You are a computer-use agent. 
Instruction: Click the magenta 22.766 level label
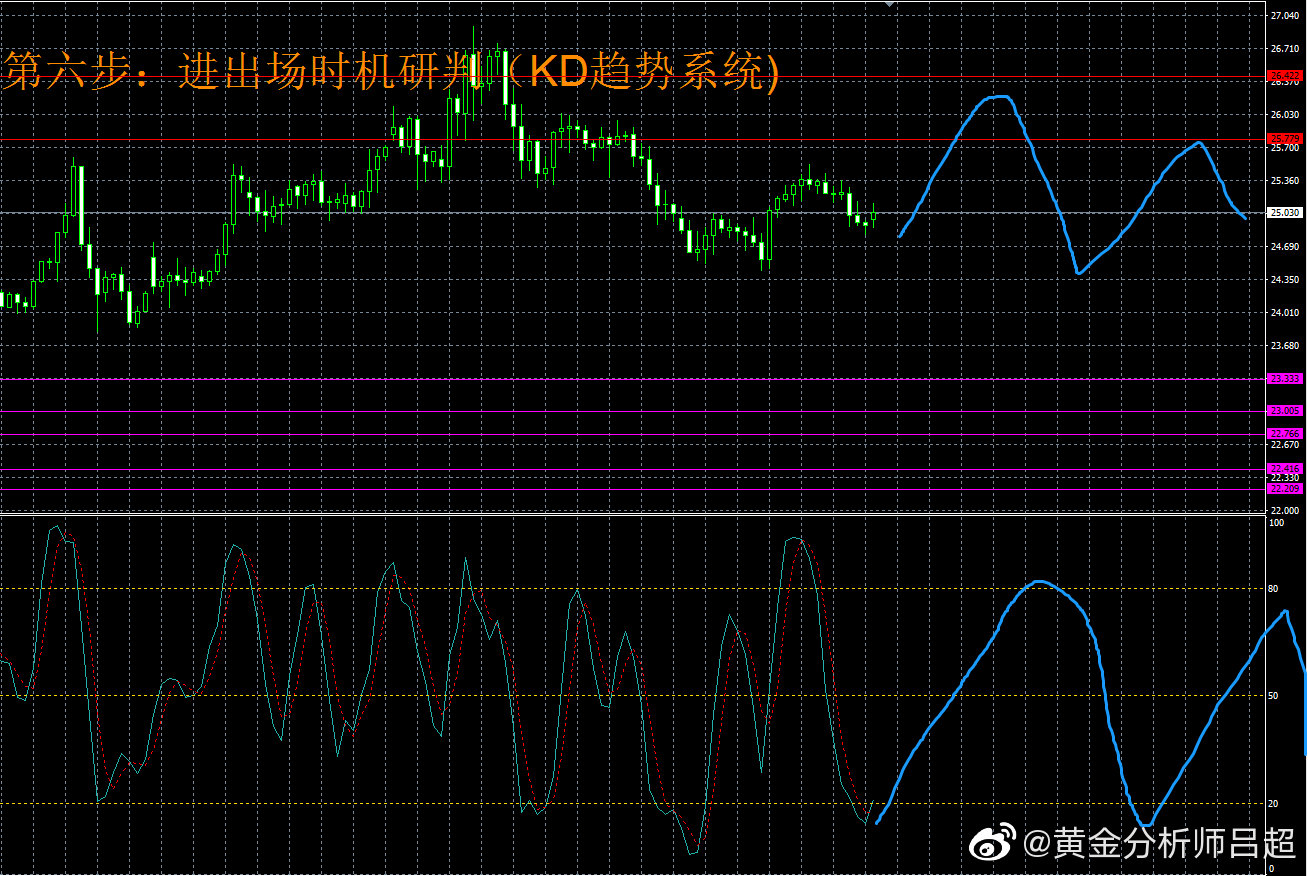coord(1283,433)
